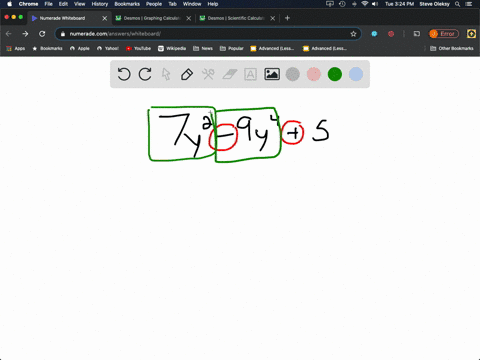
Task: Open the Bookmarks star link
Action: tap(47, 48)
